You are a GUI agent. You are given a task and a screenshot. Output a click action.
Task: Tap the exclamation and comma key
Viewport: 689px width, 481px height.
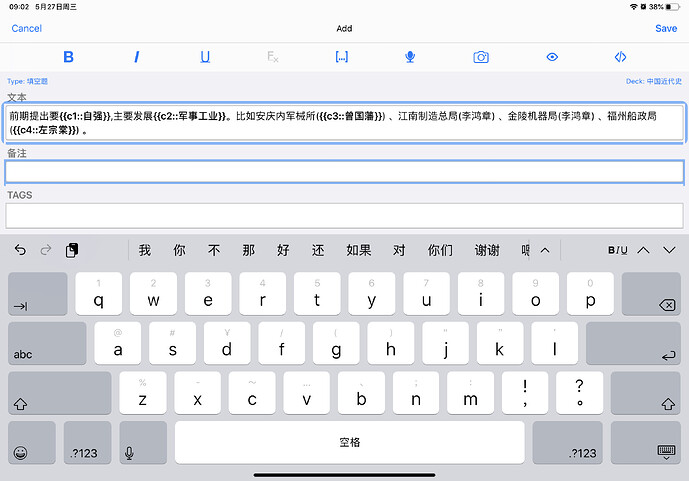pos(525,393)
